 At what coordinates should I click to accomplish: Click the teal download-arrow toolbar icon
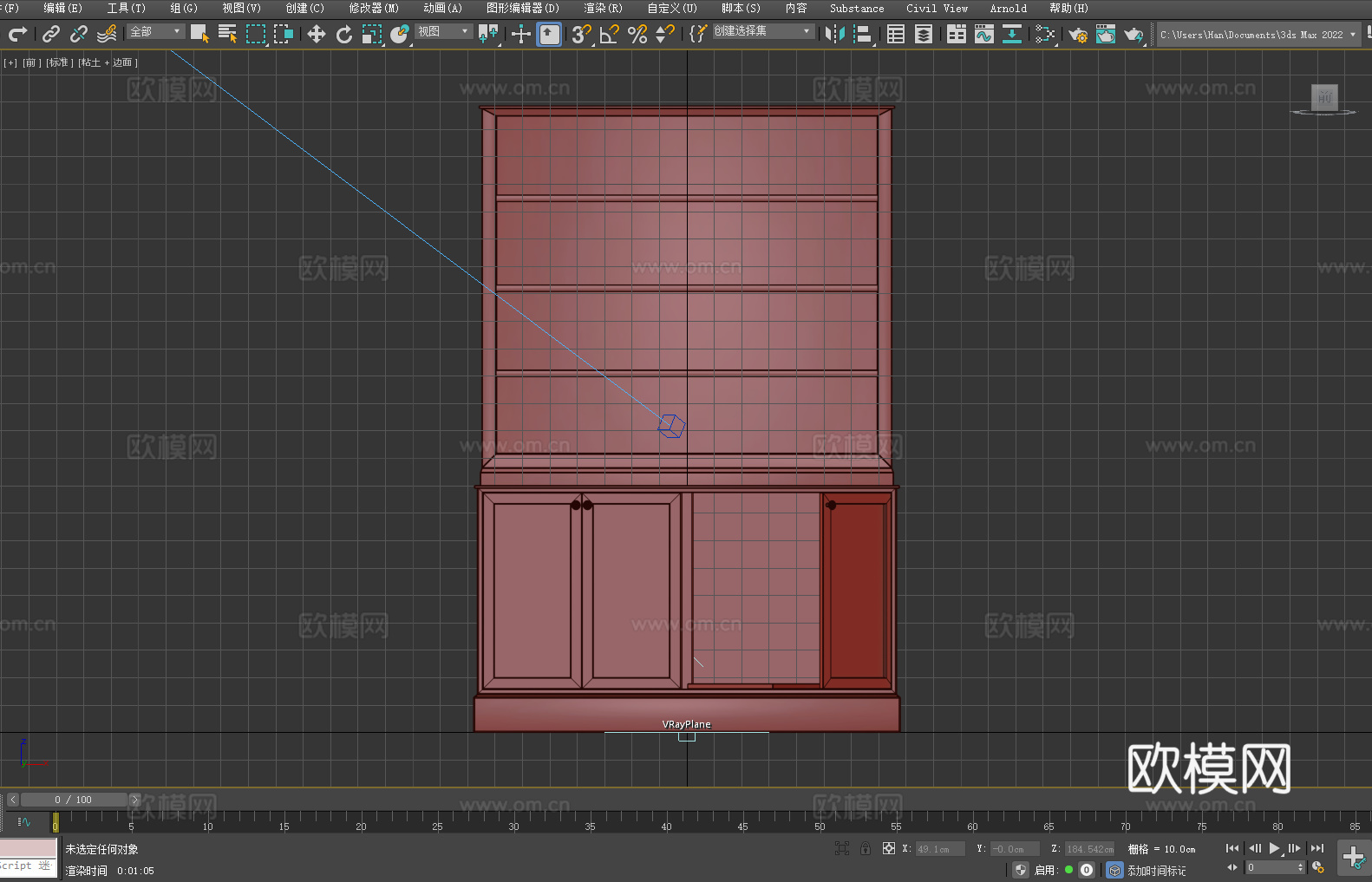click(x=1012, y=34)
